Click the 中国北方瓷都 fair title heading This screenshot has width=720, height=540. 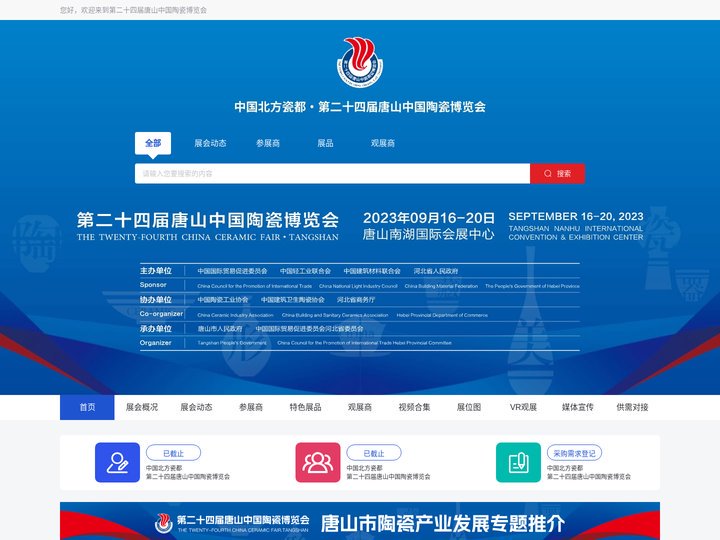click(x=360, y=107)
